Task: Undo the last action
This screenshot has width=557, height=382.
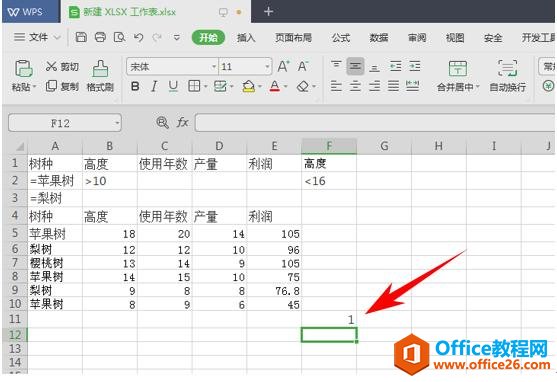Action: 138,37
